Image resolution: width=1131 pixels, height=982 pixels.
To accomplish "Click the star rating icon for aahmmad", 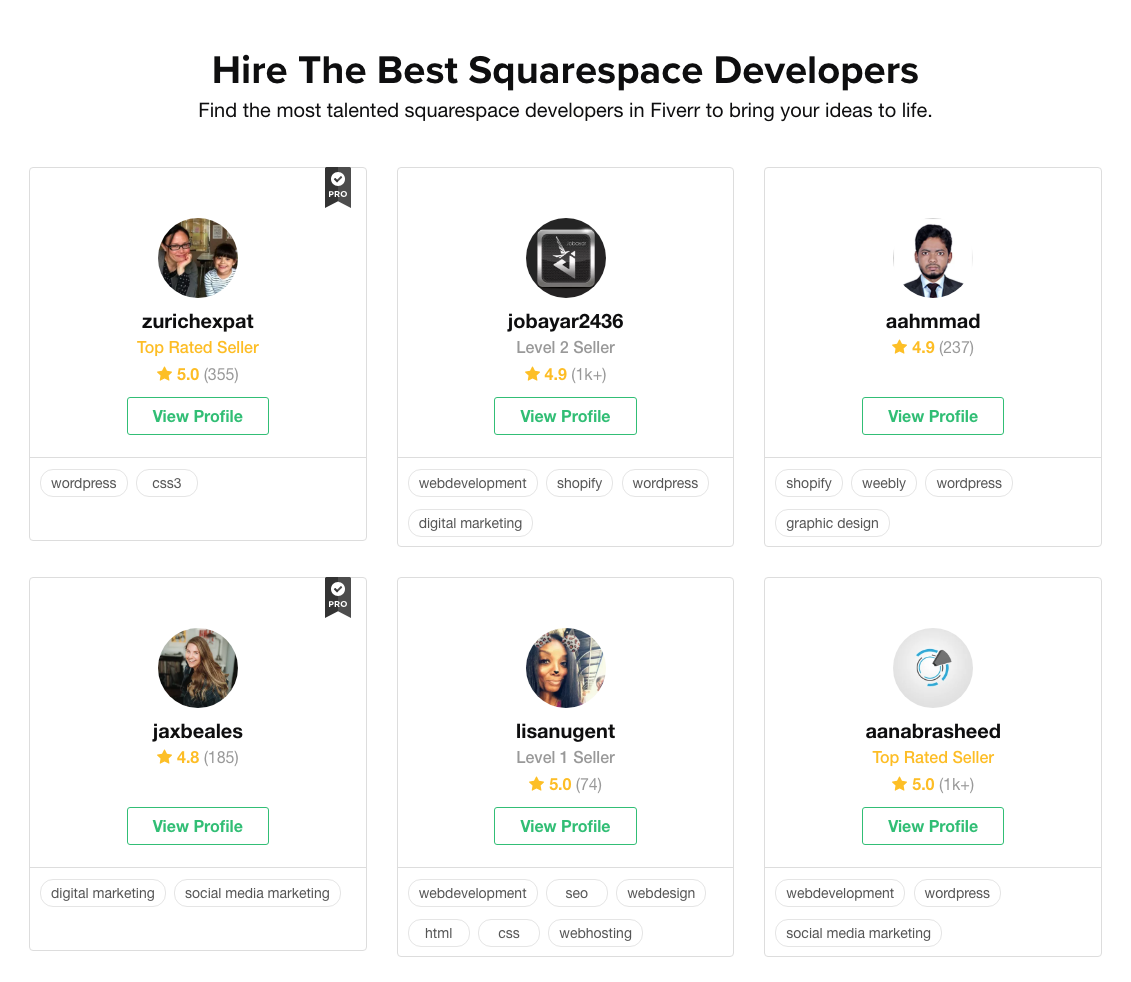I will [x=899, y=347].
